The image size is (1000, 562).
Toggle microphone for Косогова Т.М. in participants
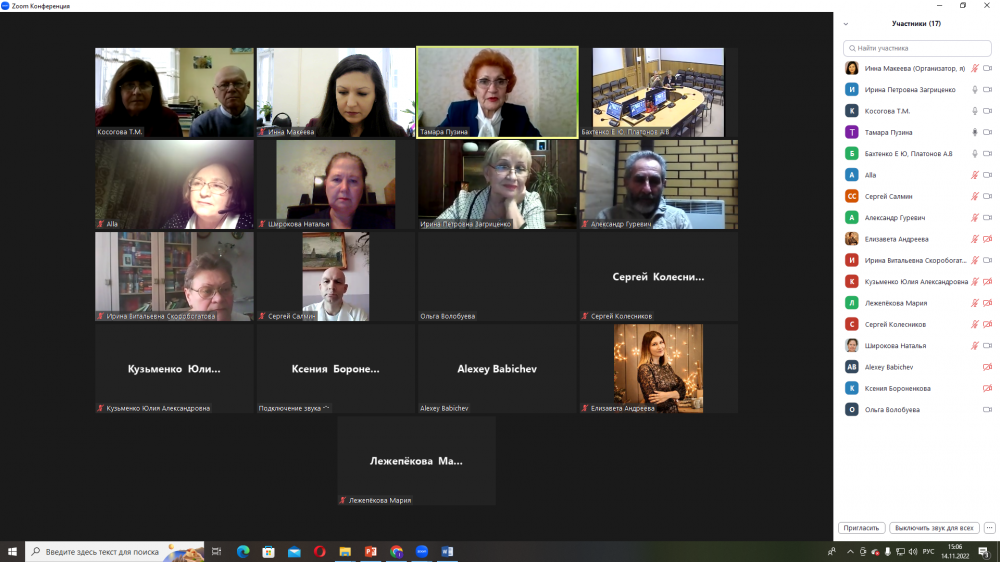[975, 111]
